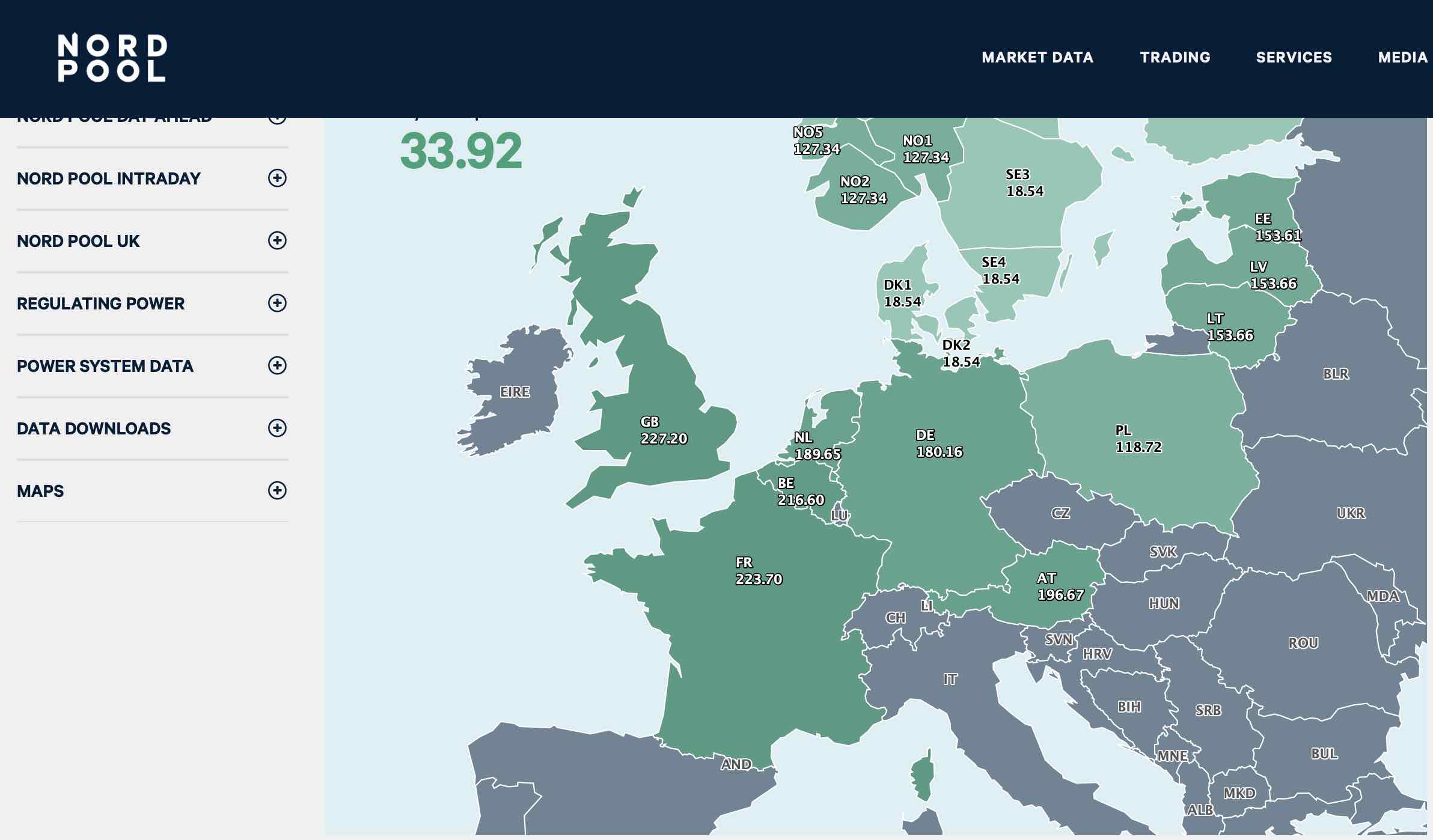The width and height of the screenshot is (1433, 840).
Task: Expand Nord Pool Intraday plus icon
Action: coord(277,178)
